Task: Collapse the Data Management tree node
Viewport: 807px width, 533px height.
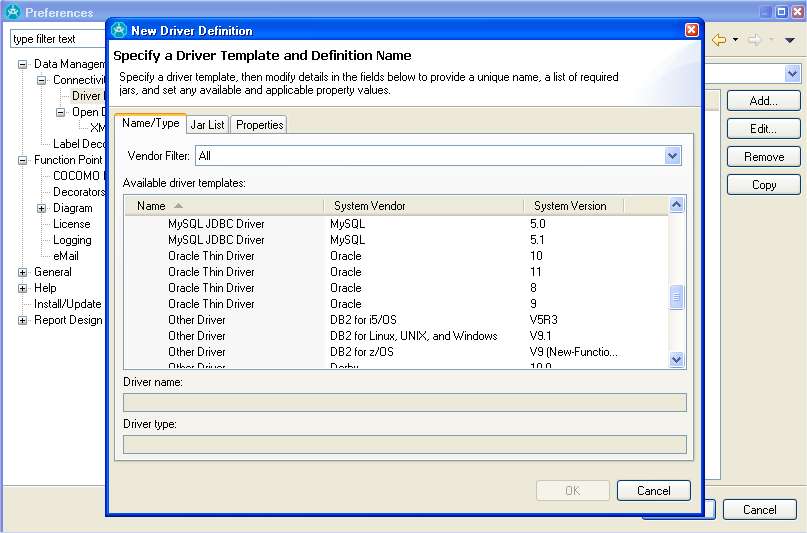Action: (x=22, y=64)
